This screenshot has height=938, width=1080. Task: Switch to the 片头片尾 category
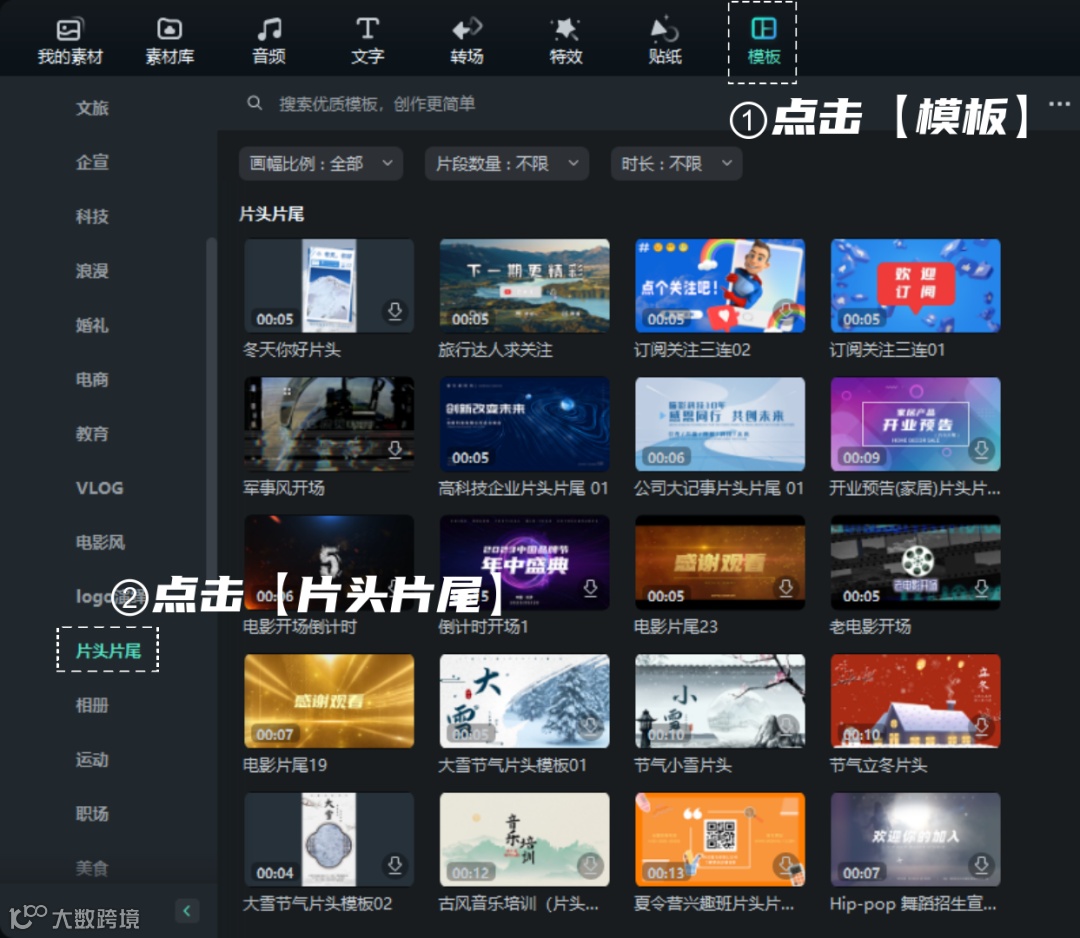[107, 649]
